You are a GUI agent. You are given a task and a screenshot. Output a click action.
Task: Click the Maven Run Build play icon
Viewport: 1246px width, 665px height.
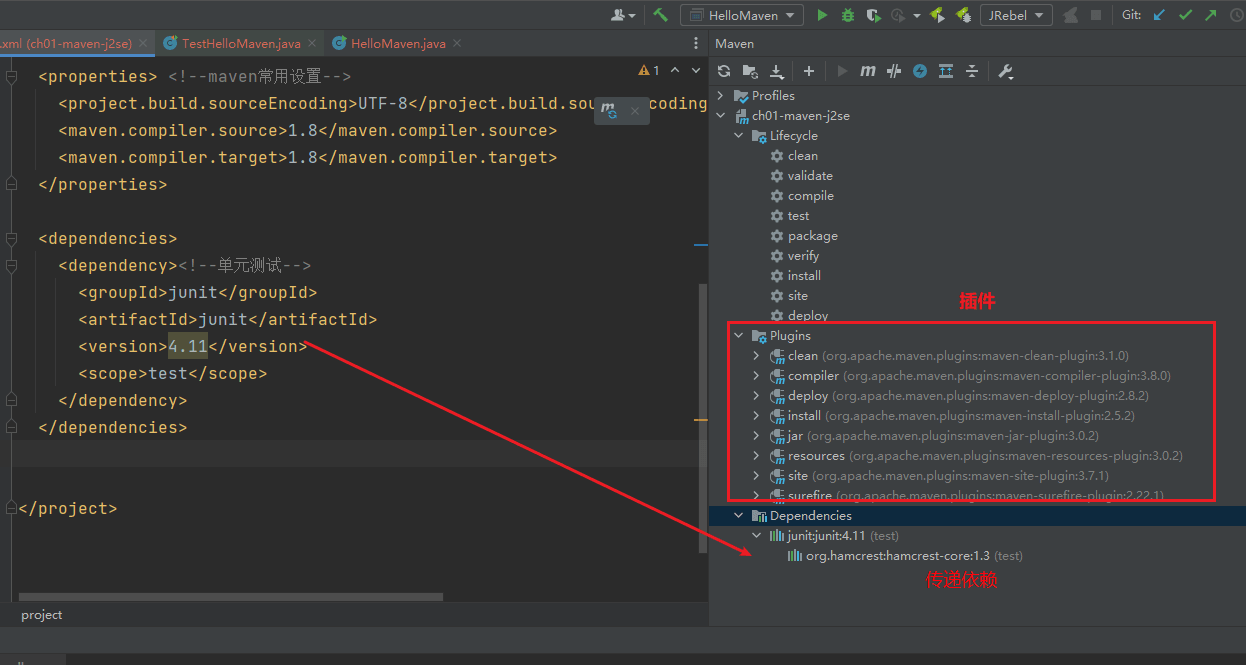coord(842,71)
